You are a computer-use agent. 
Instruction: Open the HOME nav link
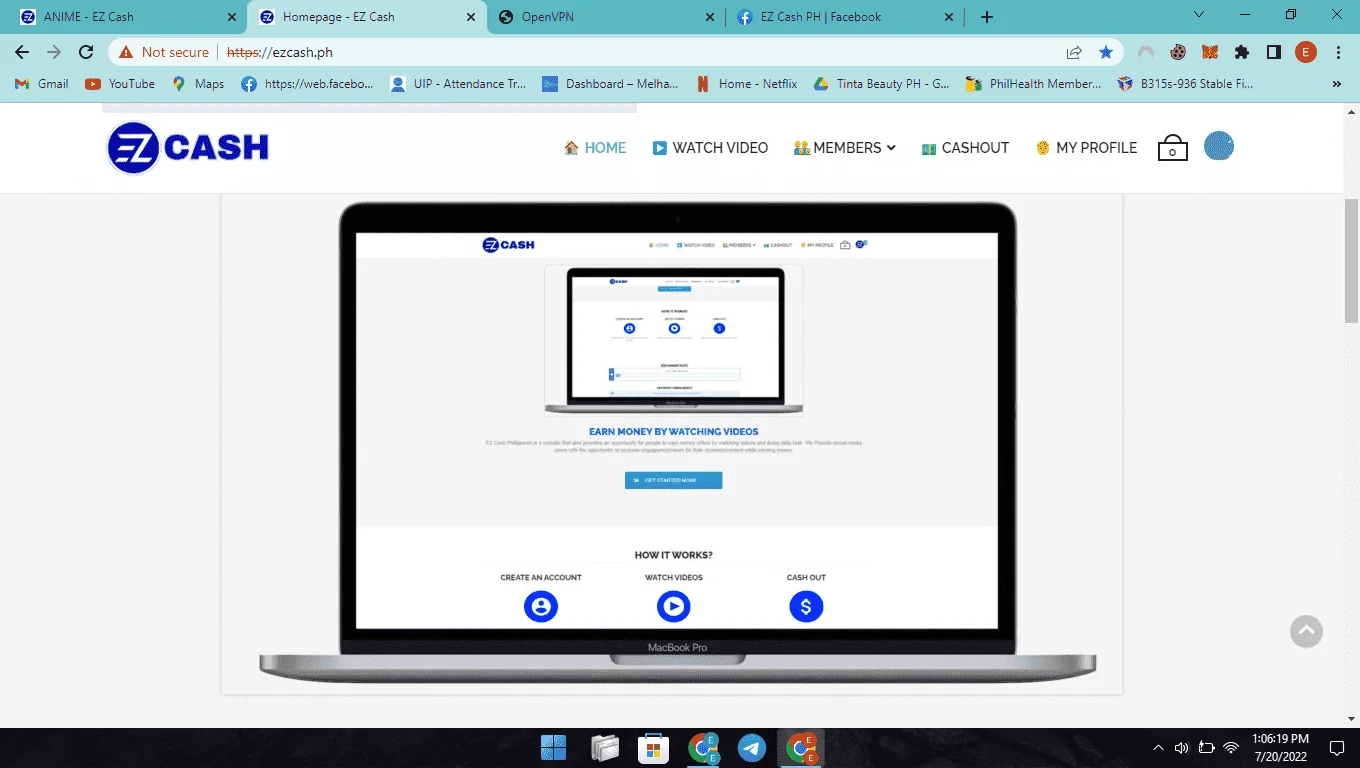(595, 148)
